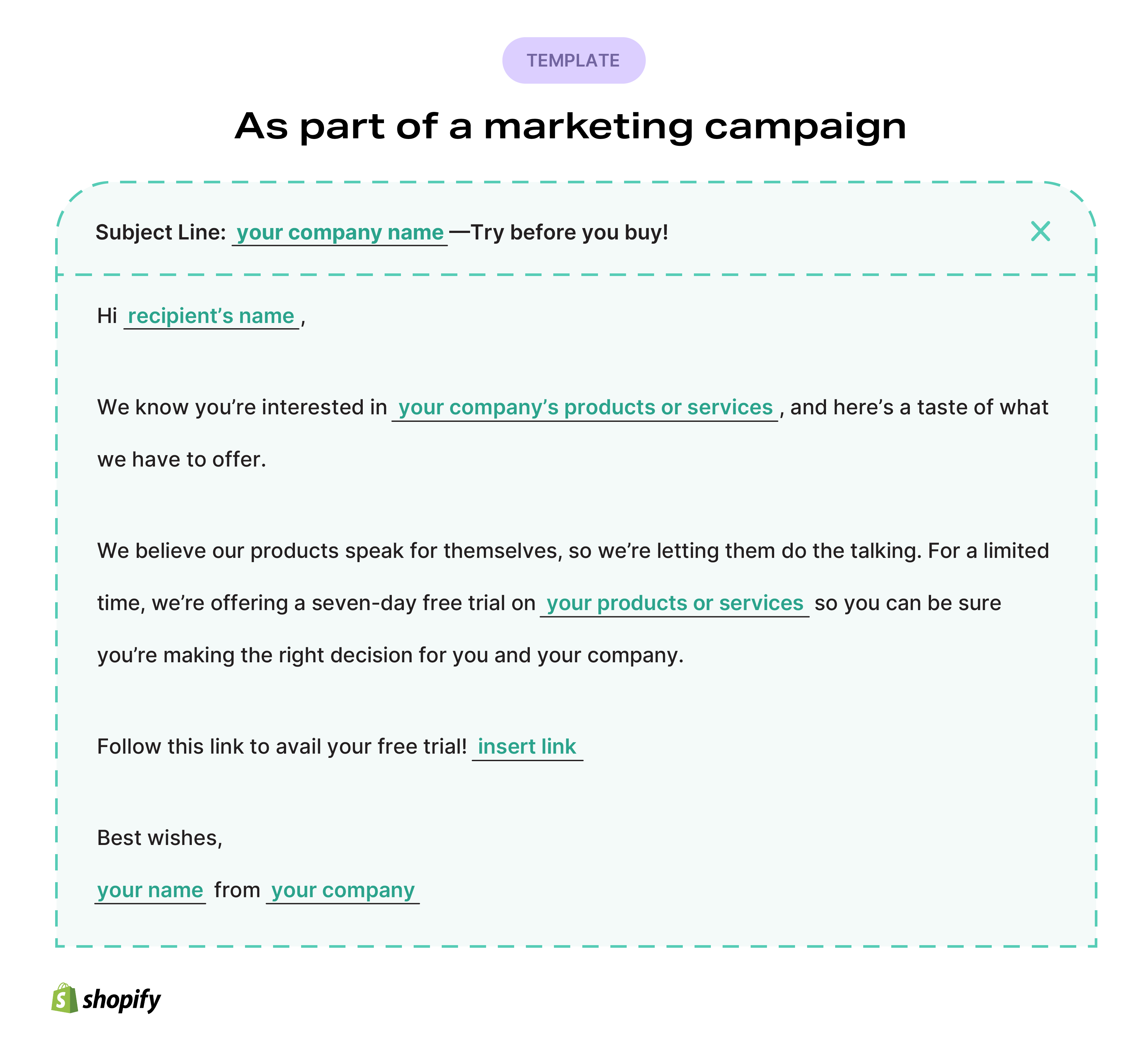Screen dimensions: 1148x1059
Task: Click the 'Try before you buy!' subject text
Action: [569, 233]
